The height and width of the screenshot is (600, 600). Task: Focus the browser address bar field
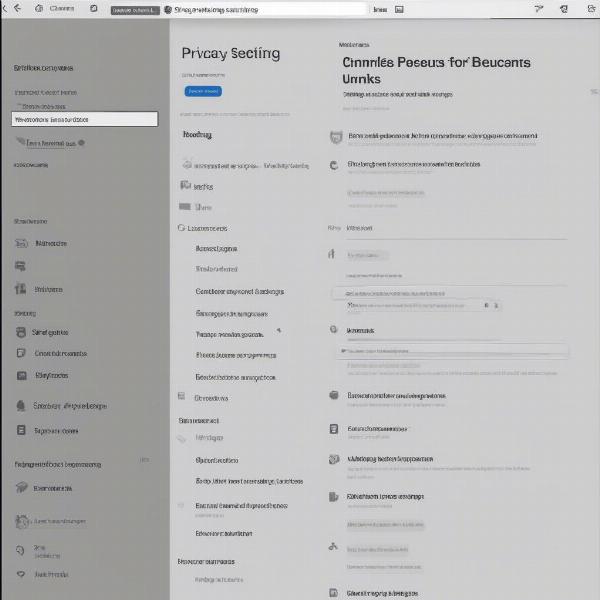point(264,10)
